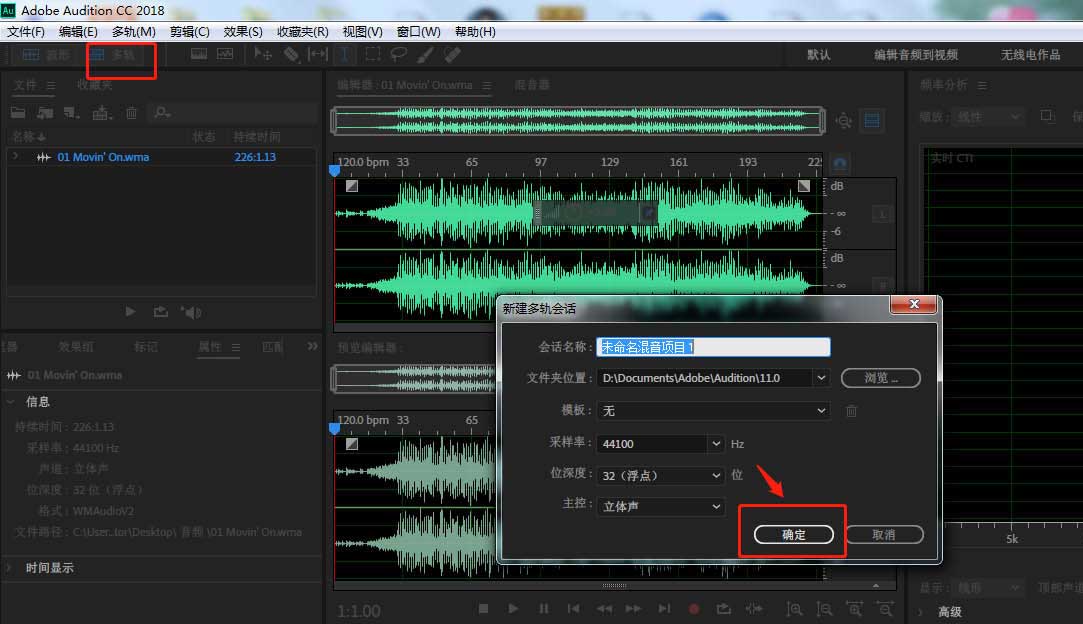The image size is (1083, 624).
Task: Expand the 时间显示 section
Action: (x=10, y=567)
